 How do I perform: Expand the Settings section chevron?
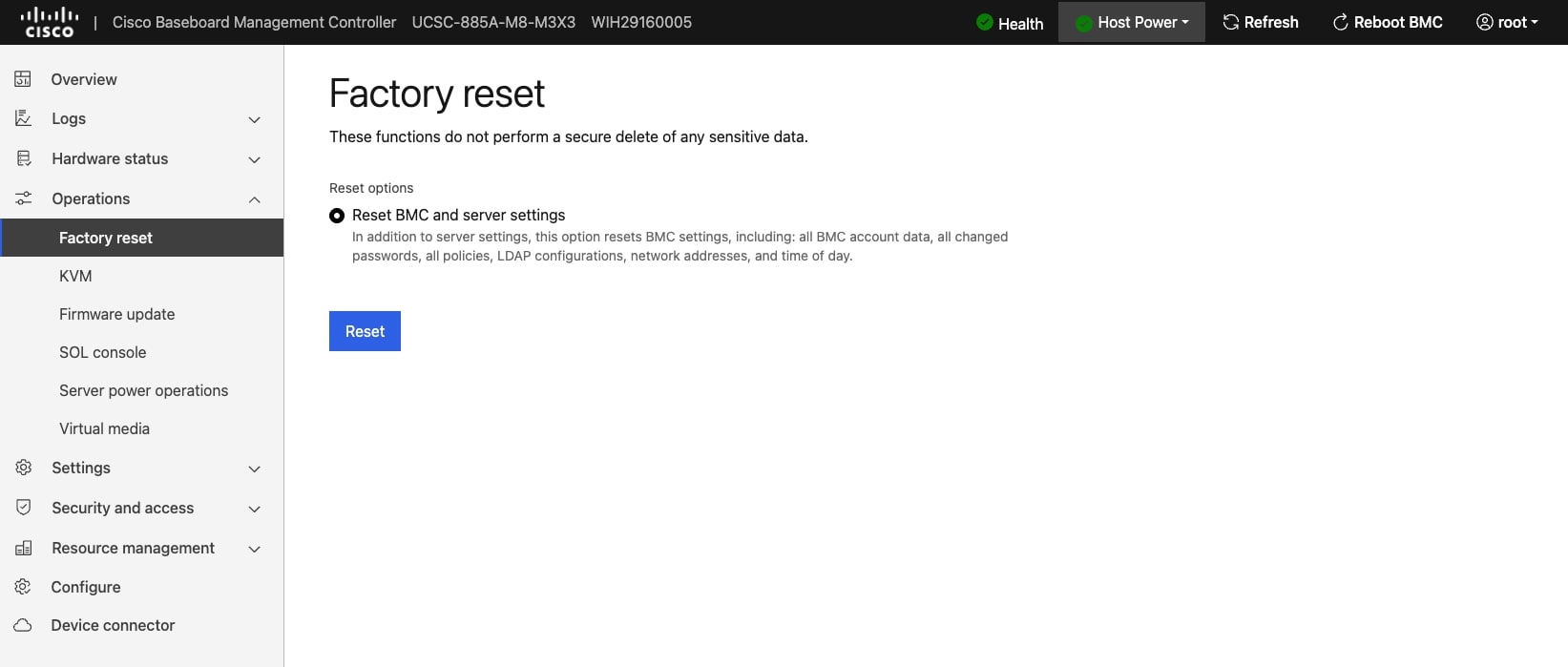click(255, 469)
